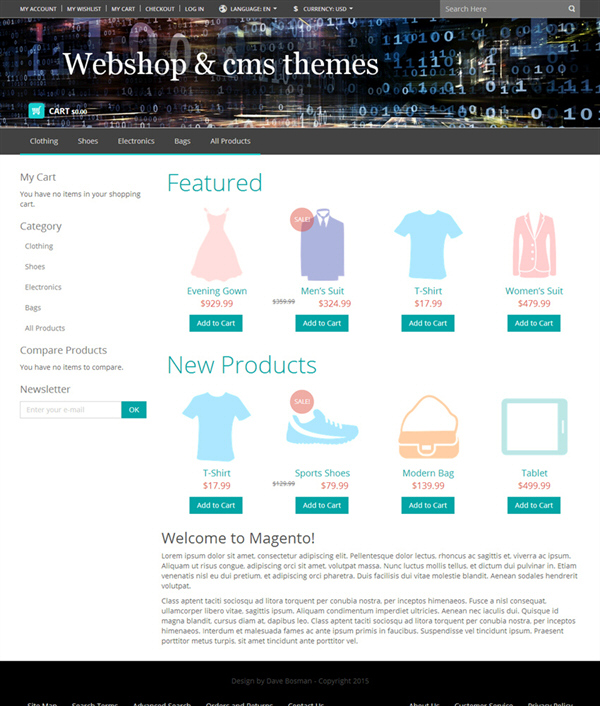600x706 pixels.
Task: Expand the Language: EN dropdown
Action: 253,9
